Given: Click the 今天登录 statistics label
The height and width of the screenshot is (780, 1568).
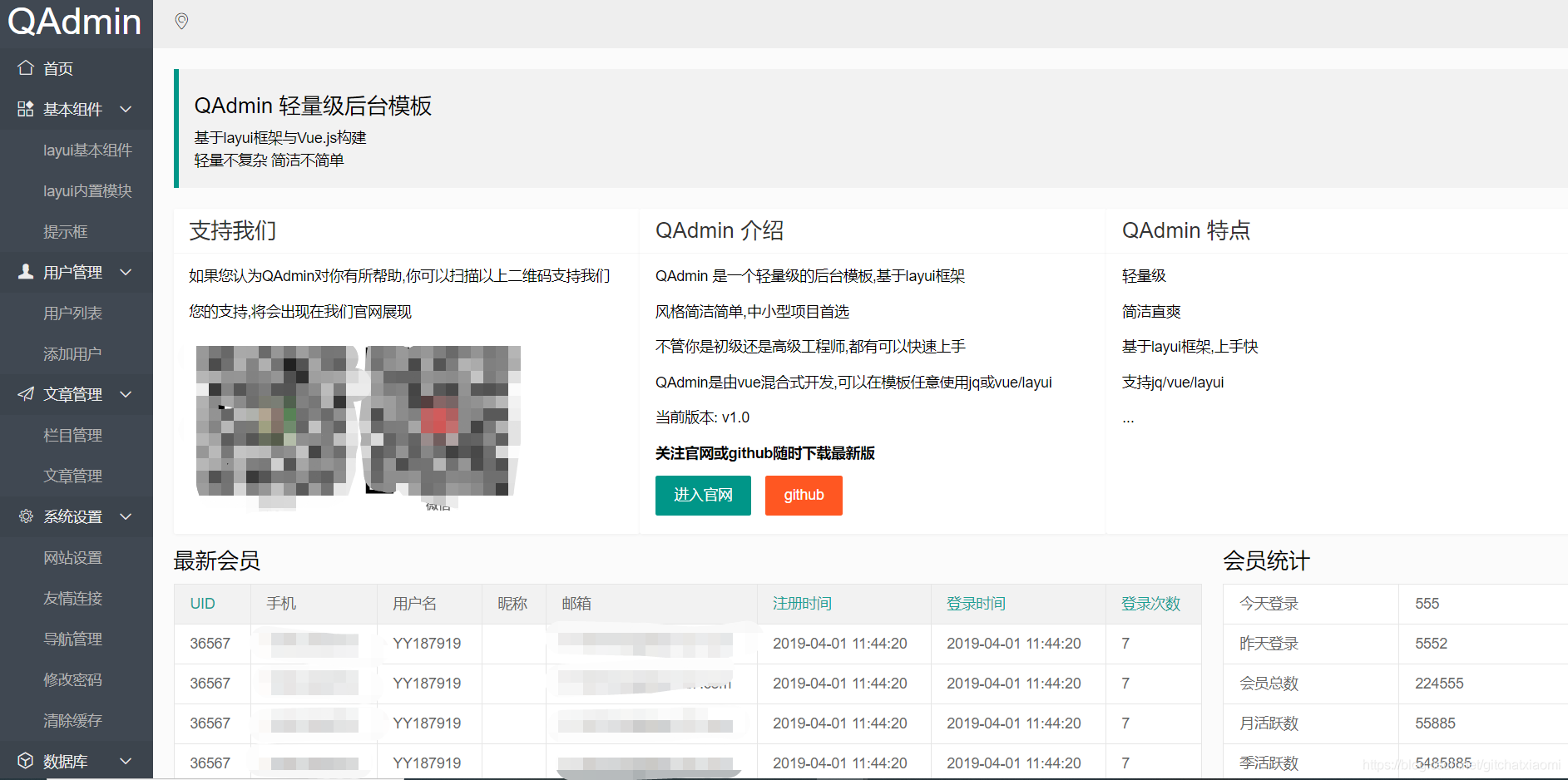Looking at the screenshot, I should 1269,604.
